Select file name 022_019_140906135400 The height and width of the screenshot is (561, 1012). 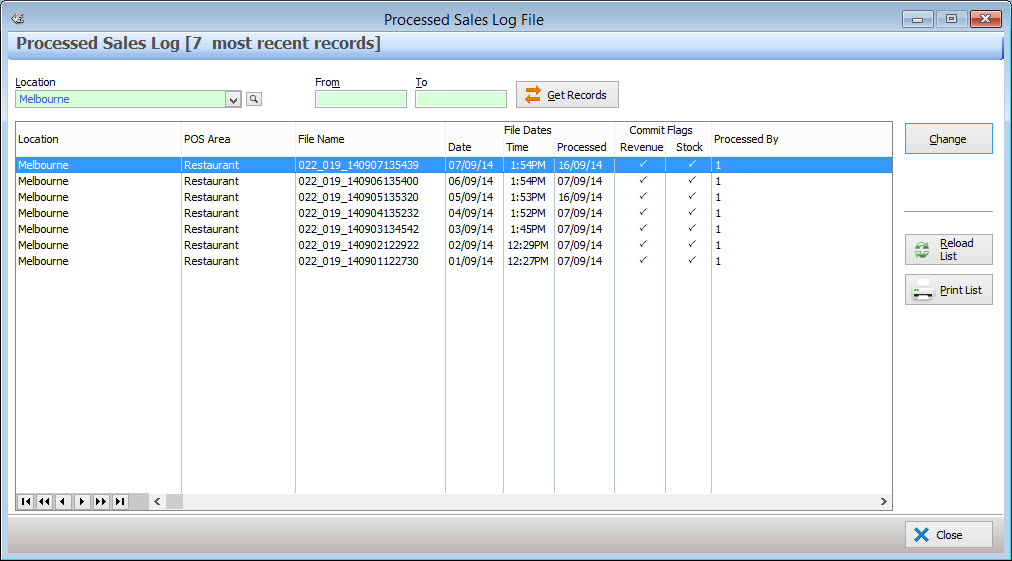(x=358, y=181)
